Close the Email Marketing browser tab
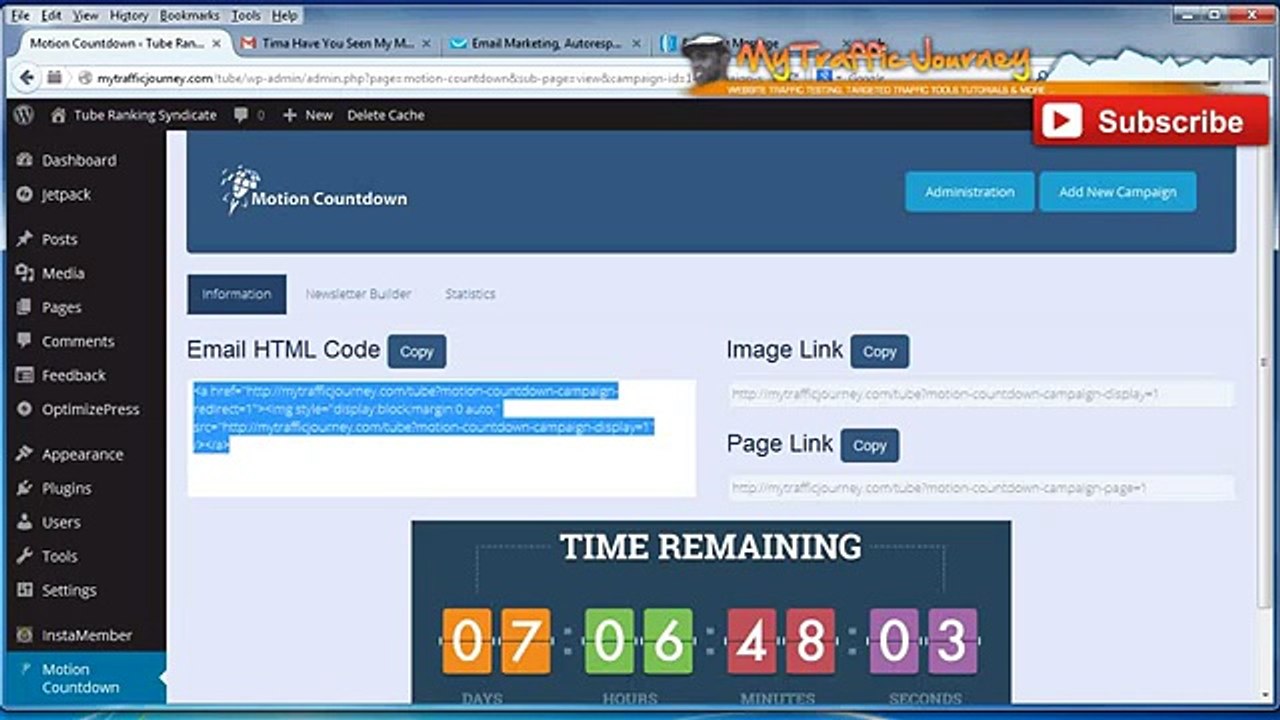The image size is (1280, 720). coord(637,43)
